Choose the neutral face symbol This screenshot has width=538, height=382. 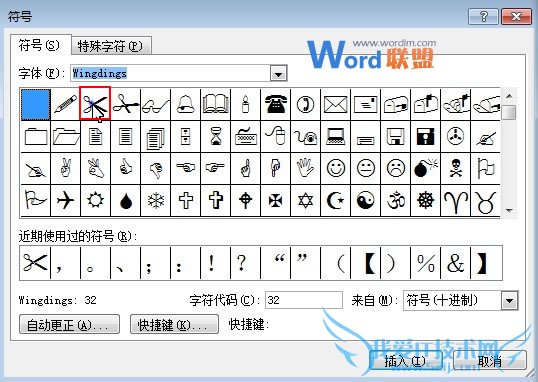366,168
